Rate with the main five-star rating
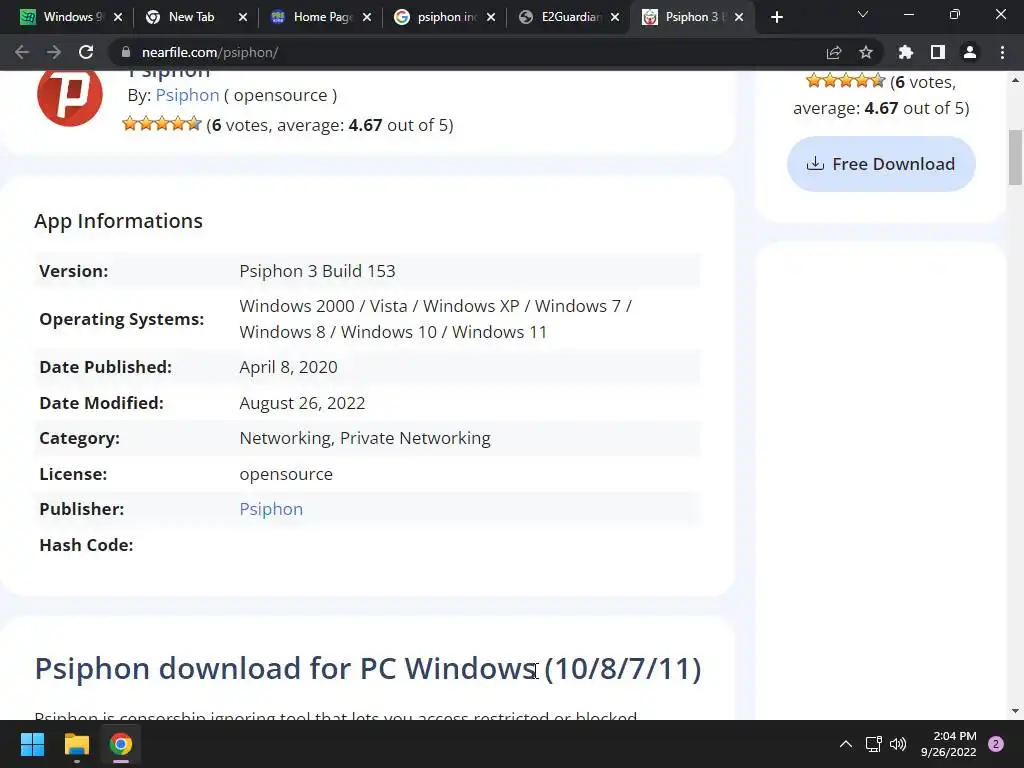This screenshot has height=768, width=1024. [x=162, y=123]
